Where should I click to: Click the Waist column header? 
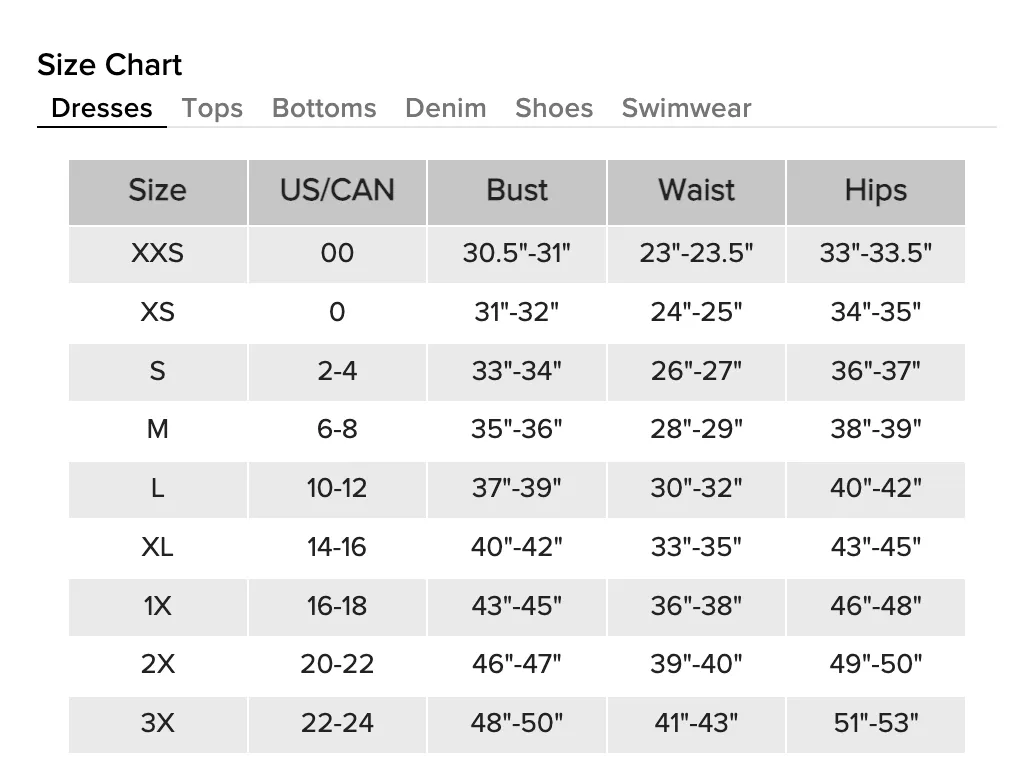click(696, 192)
